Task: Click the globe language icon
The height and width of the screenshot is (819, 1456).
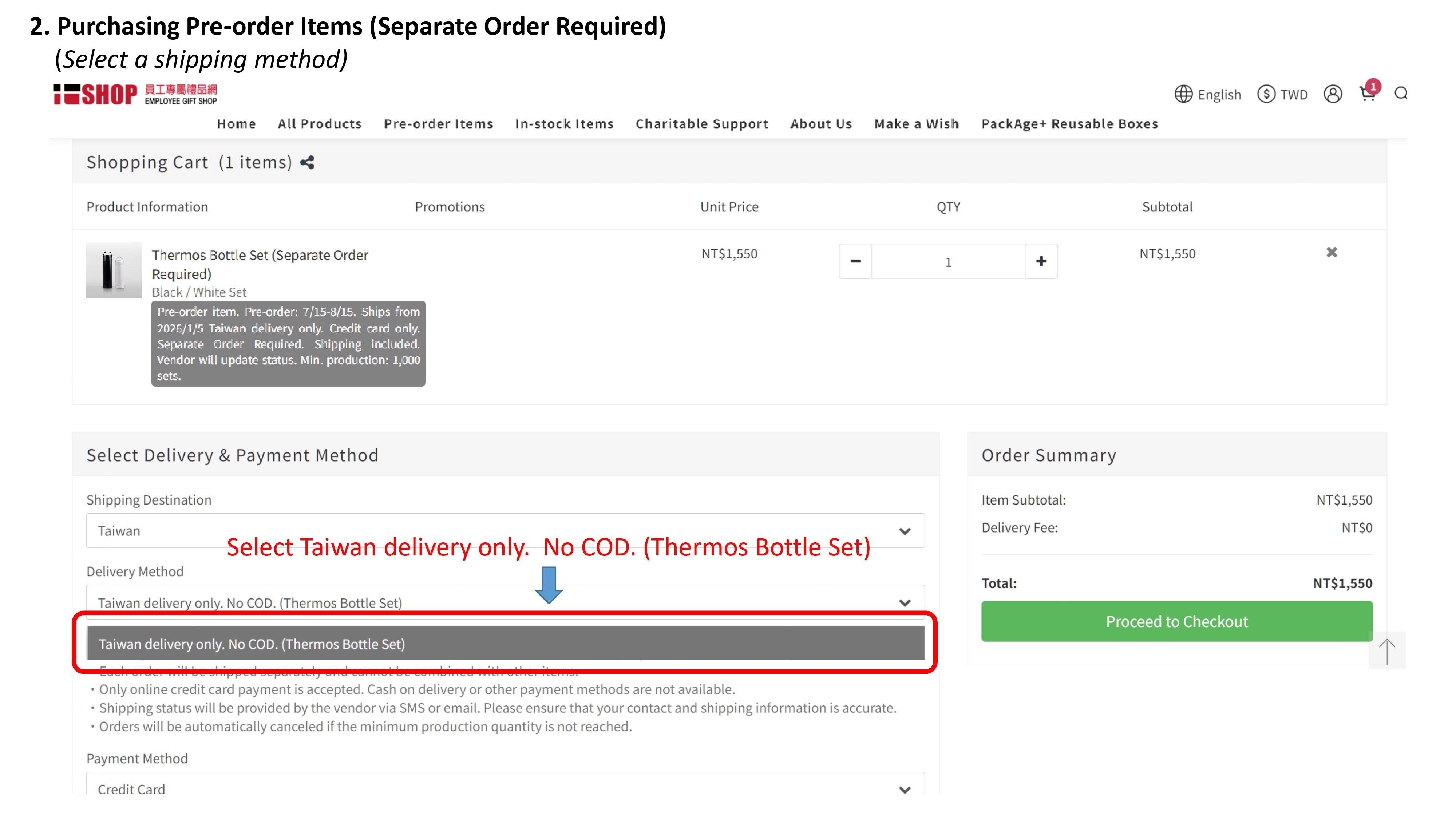Action: click(x=1183, y=94)
